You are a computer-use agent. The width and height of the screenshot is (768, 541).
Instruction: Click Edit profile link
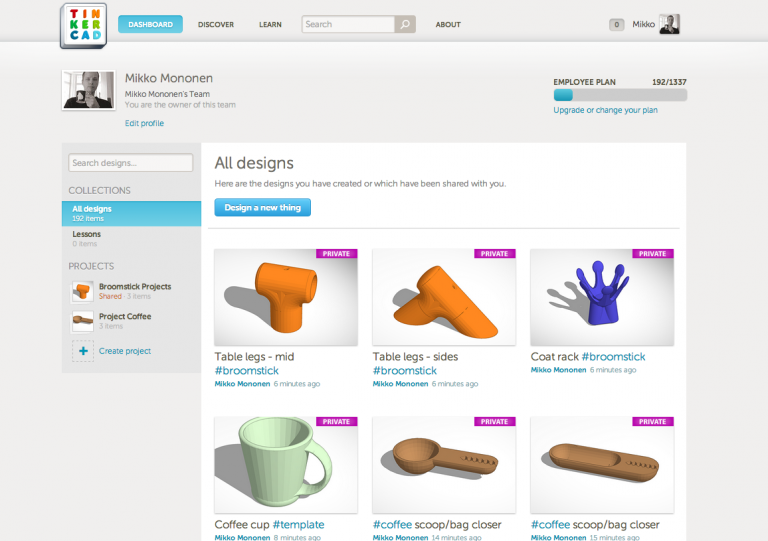coord(144,123)
